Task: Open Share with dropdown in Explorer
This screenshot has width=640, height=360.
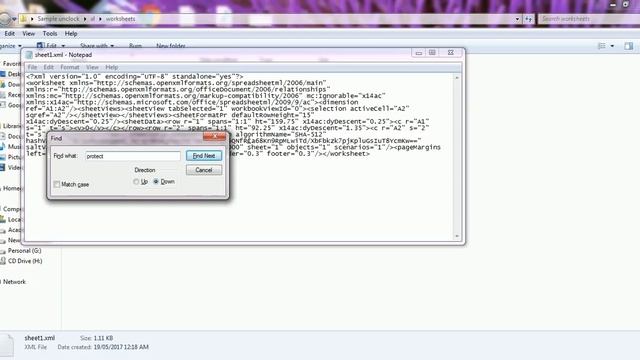Action: (97, 46)
